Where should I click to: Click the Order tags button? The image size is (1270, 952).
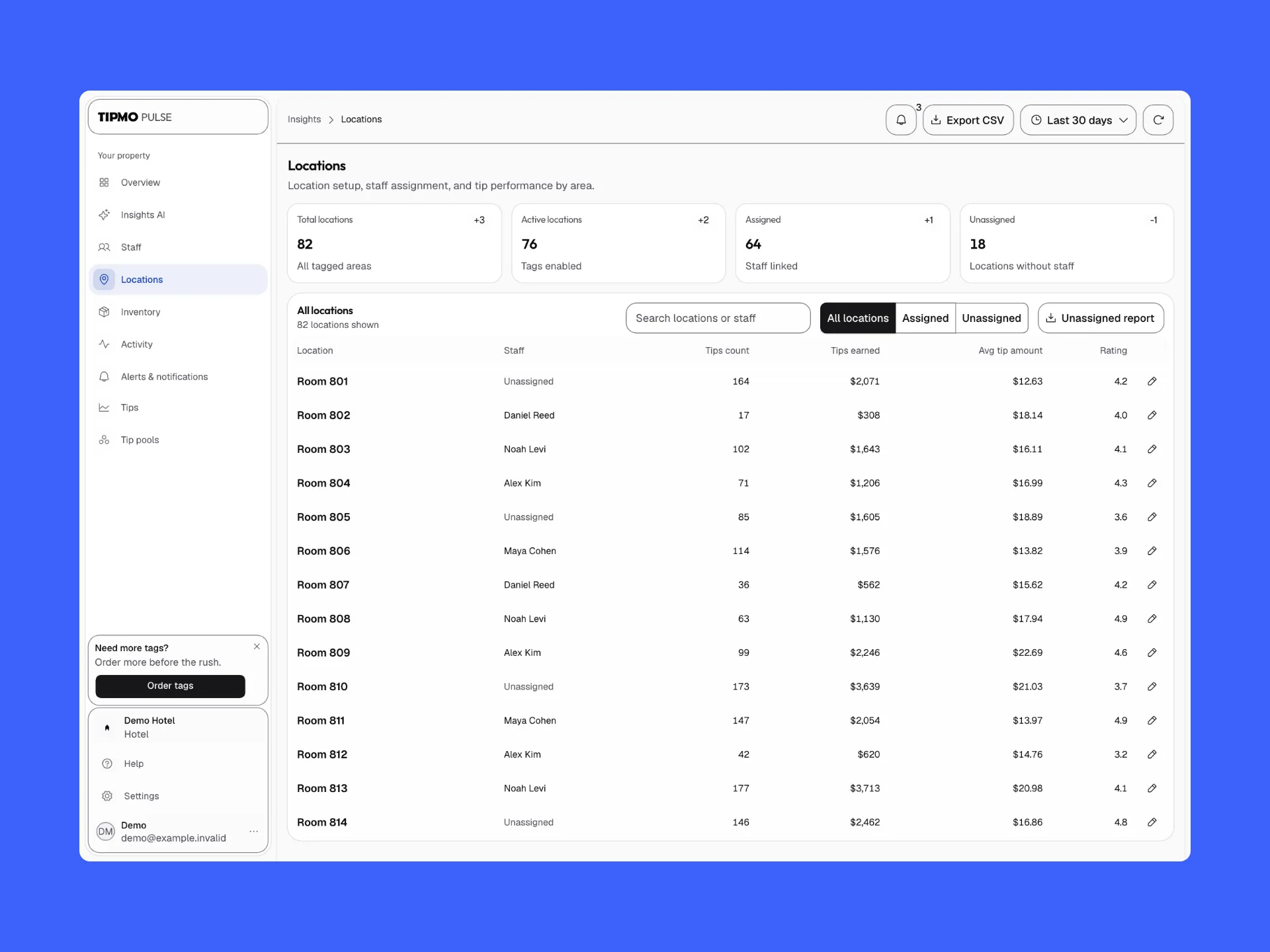point(170,686)
